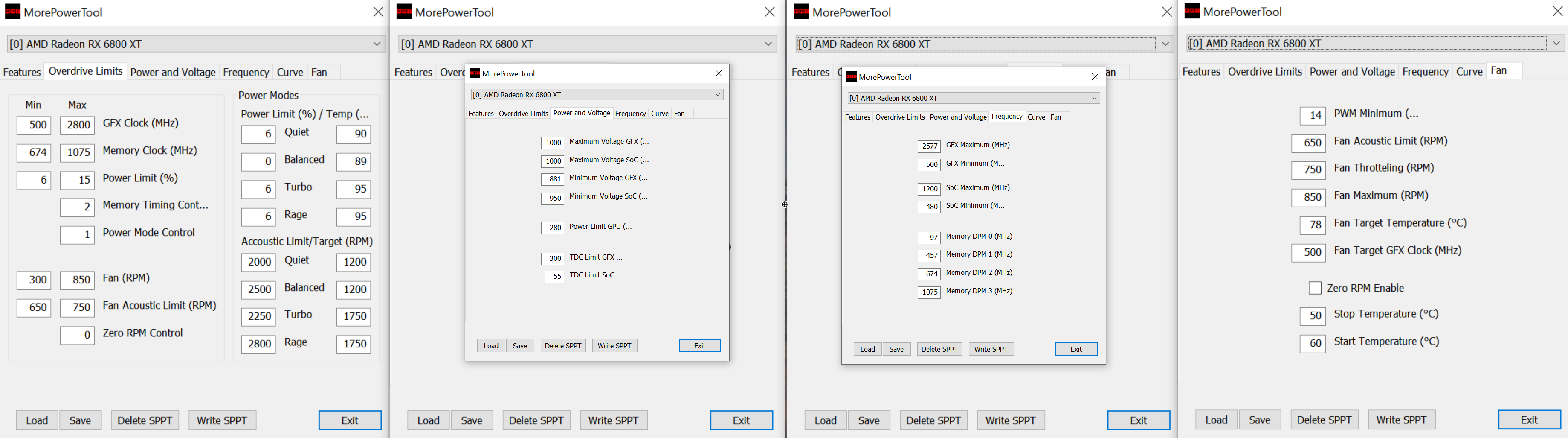Expand the GPU dropdown of the window behind the Frequency dialog
This screenshot has height=438, width=1568.
(984, 44)
